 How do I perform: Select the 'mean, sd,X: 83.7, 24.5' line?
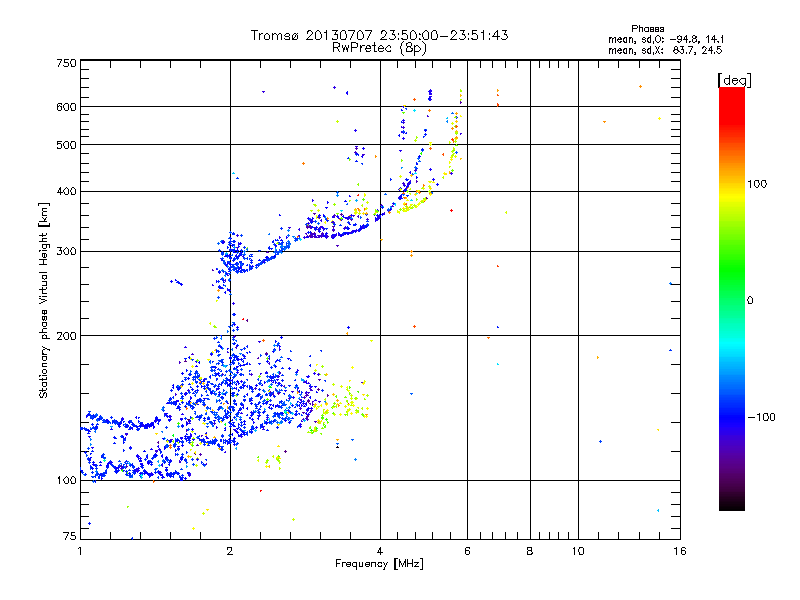tap(665, 50)
